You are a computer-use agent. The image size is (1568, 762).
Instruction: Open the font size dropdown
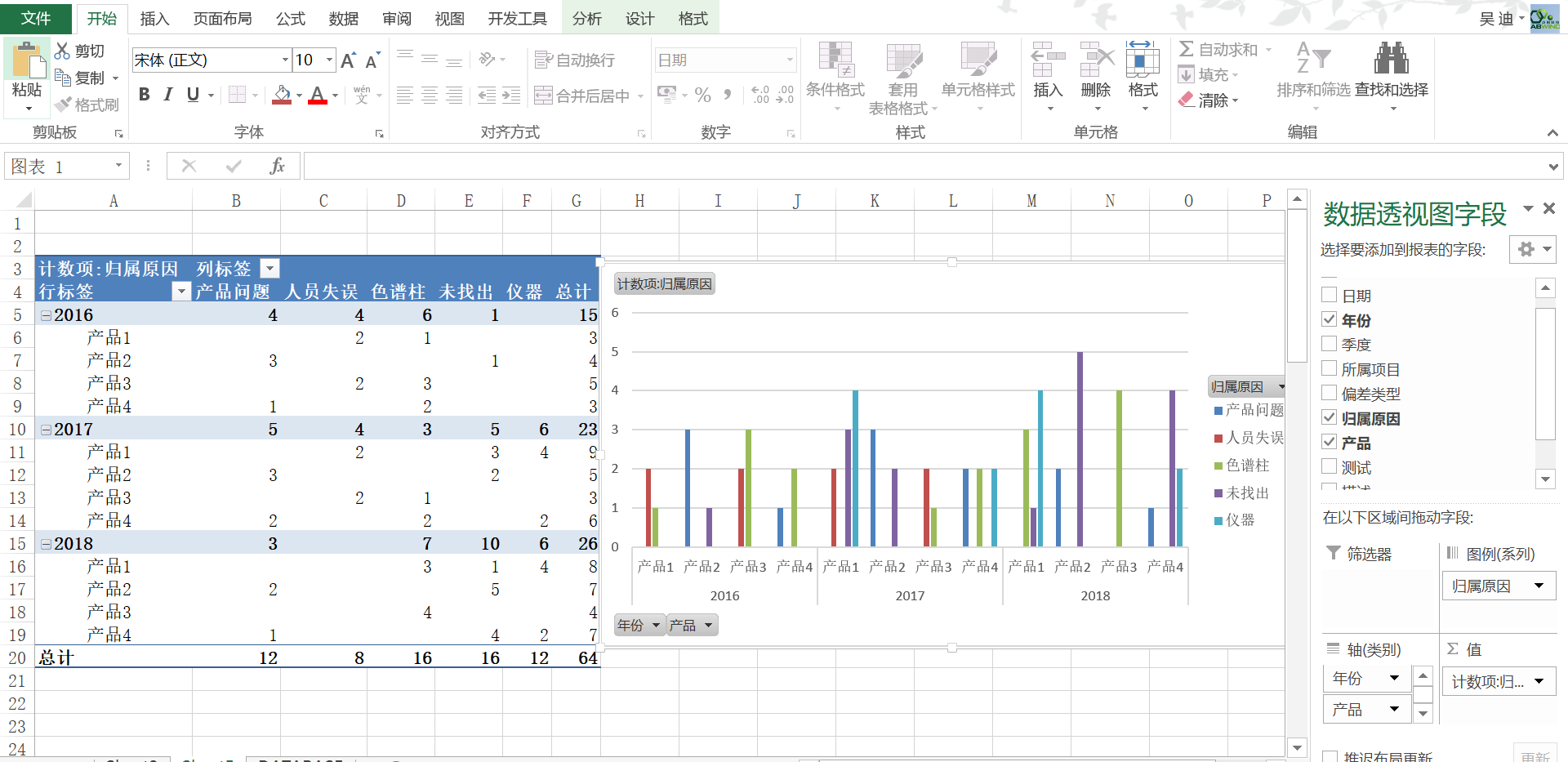coord(329,60)
